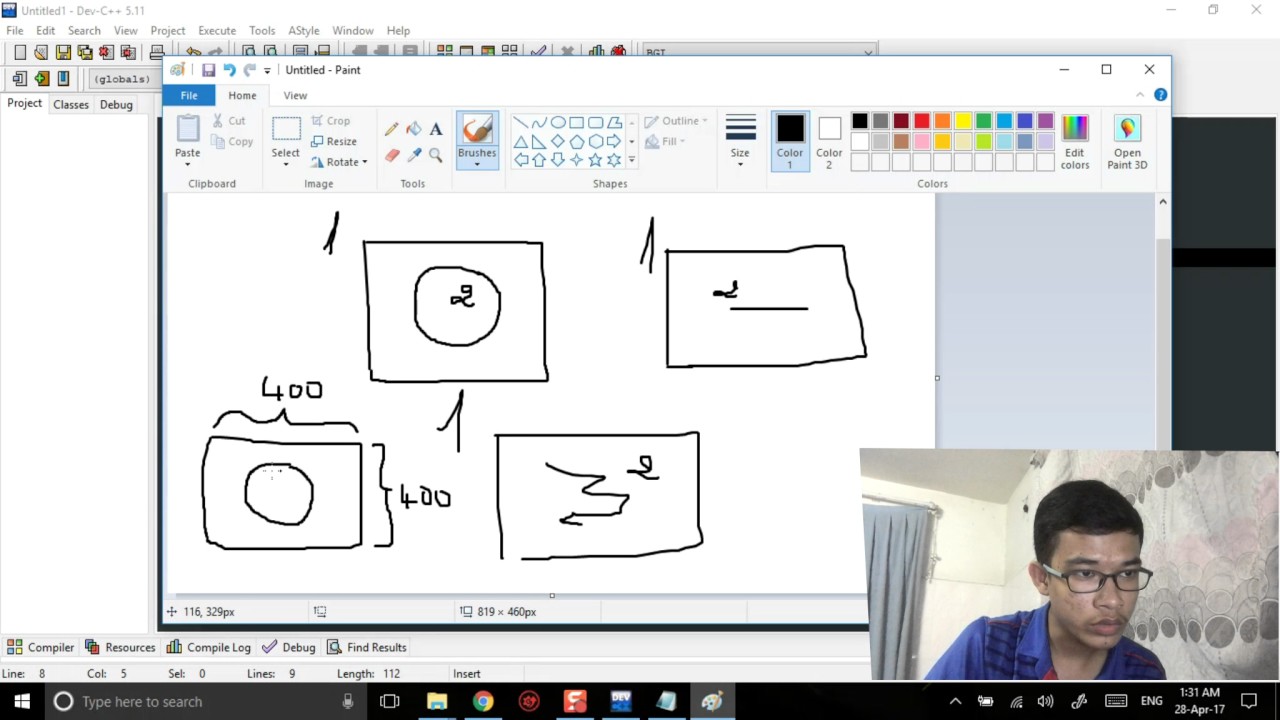1280x720 pixels.
Task: Select the Fill with color bucket tool
Action: [x=413, y=129]
